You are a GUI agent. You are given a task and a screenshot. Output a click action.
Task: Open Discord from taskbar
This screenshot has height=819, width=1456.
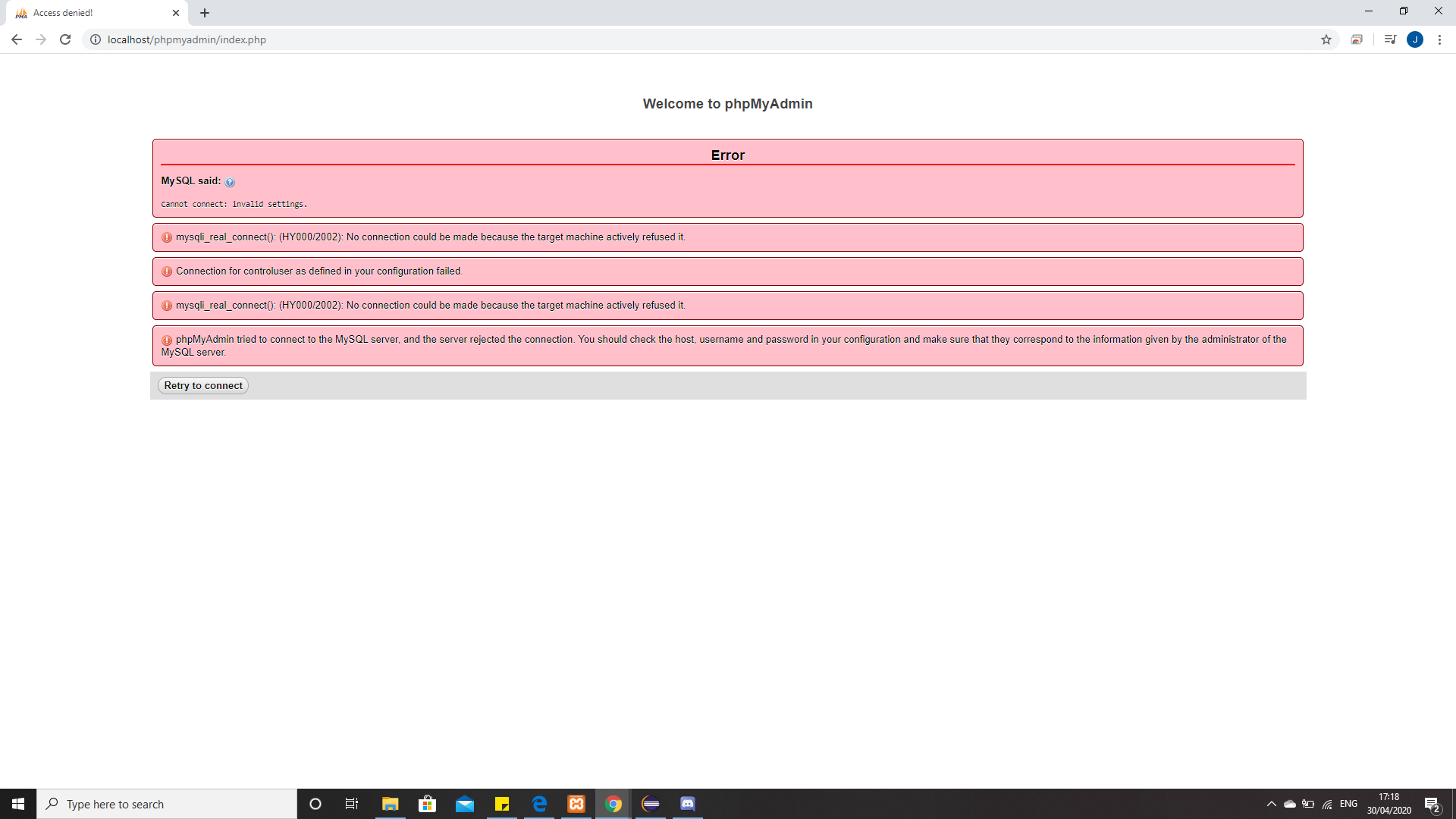click(688, 804)
